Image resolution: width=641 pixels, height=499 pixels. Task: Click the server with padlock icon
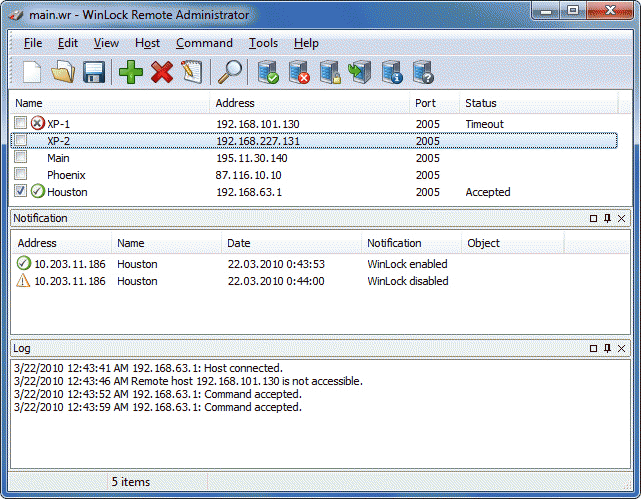click(x=330, y=72)
